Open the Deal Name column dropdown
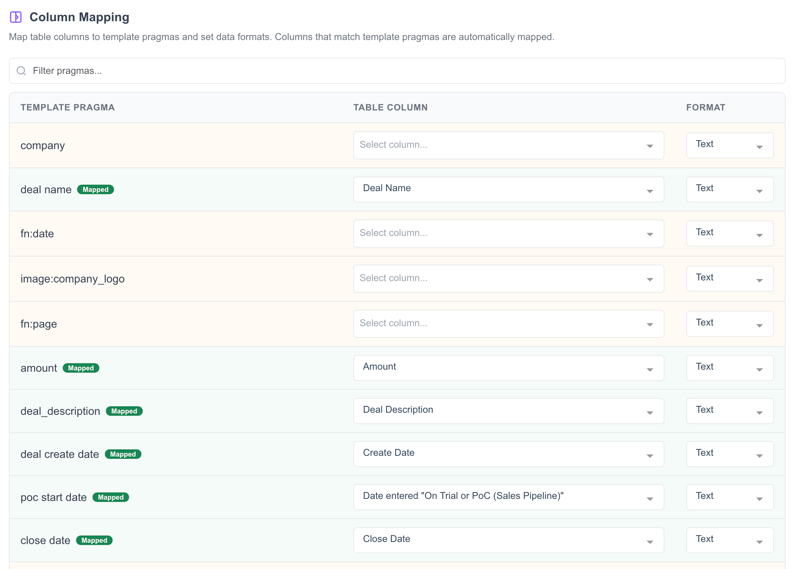 coord(508,189)
